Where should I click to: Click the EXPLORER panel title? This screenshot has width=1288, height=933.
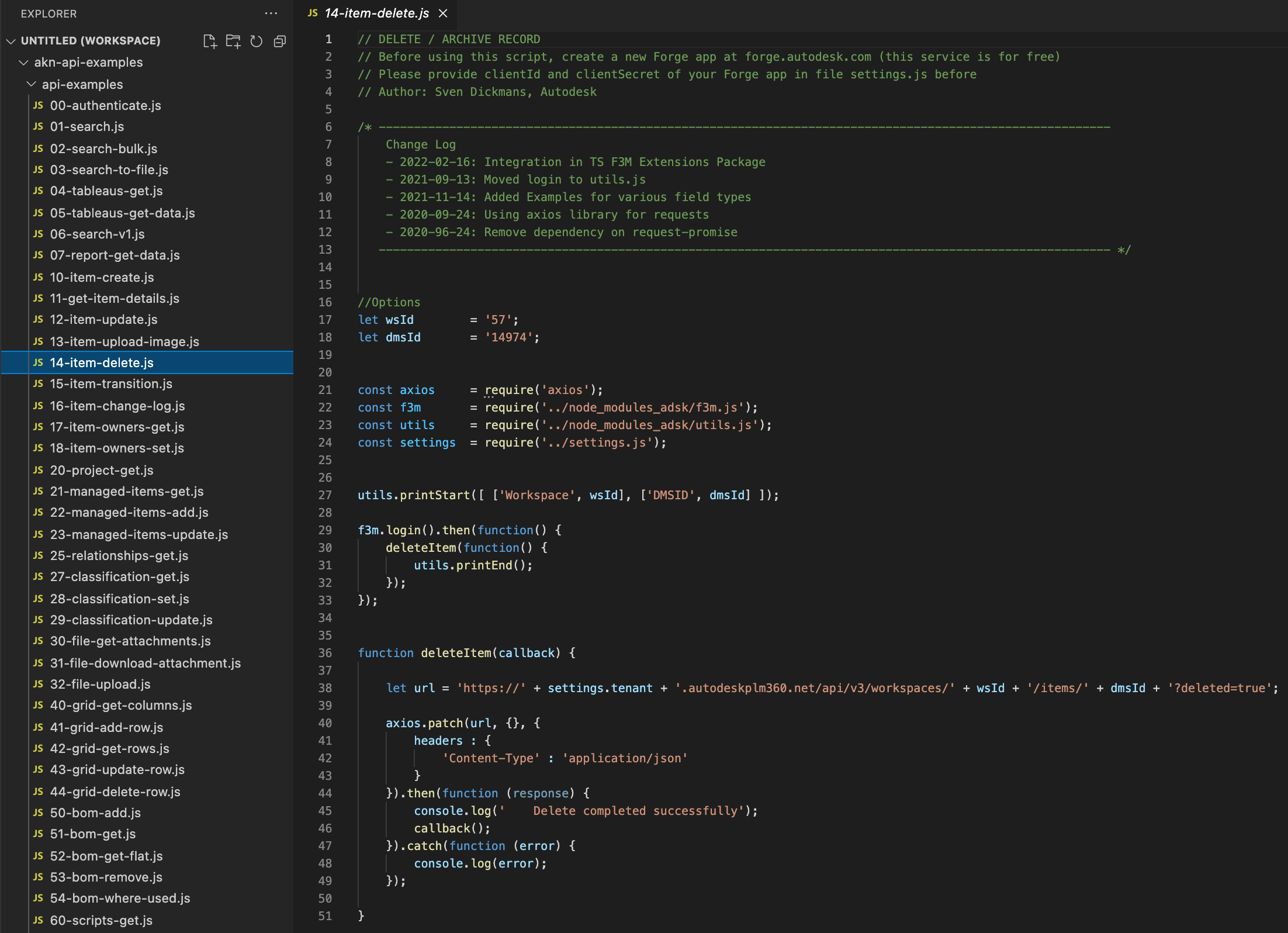click(x=49, y=13)
